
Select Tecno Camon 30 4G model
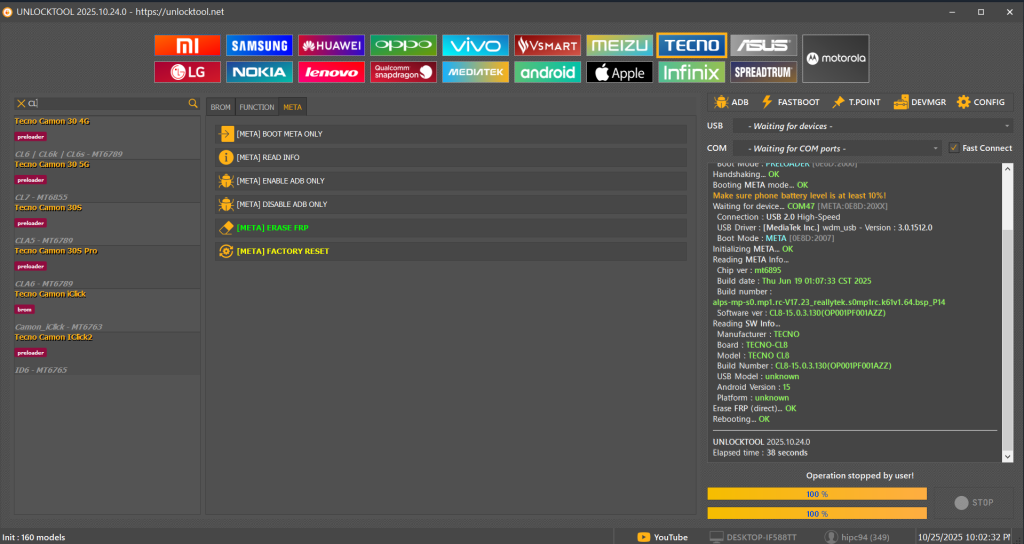click(107, 138)
